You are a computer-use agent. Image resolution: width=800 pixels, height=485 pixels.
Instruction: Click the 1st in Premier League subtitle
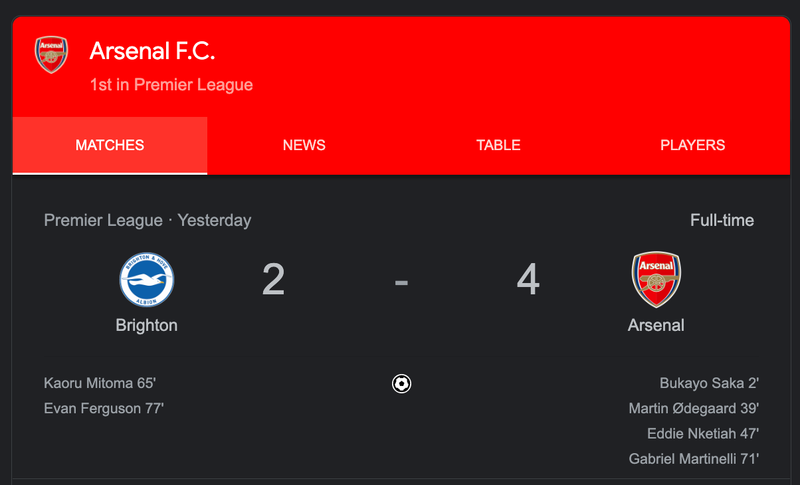coord(171,85)
